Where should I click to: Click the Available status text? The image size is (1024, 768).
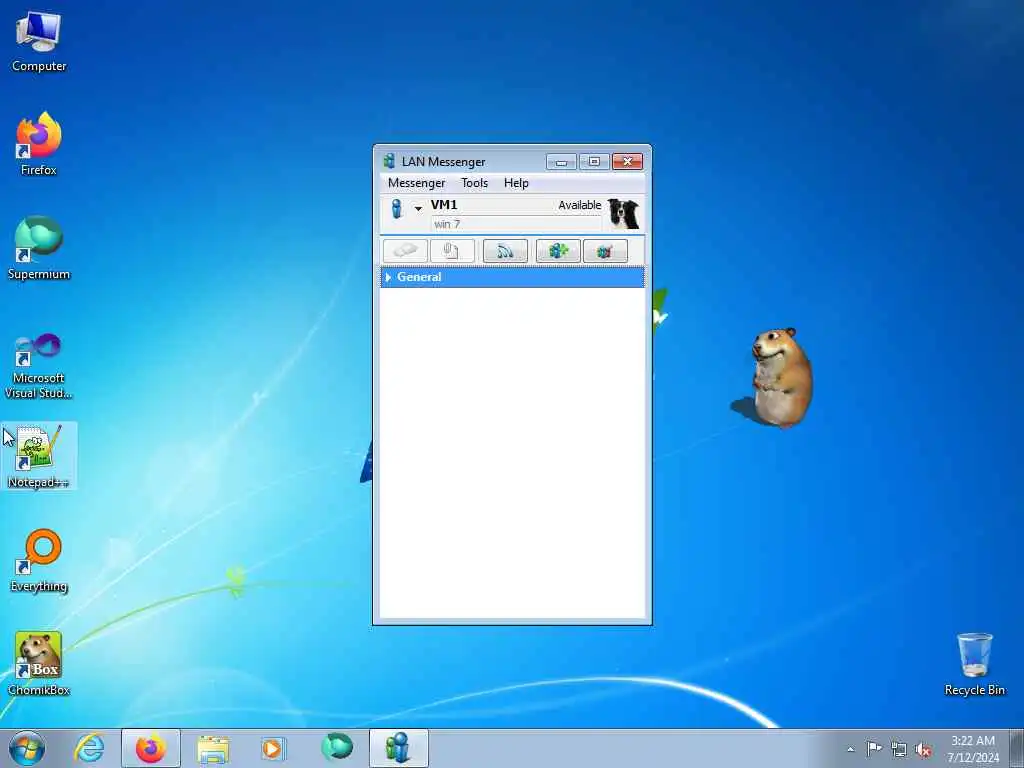579,205
